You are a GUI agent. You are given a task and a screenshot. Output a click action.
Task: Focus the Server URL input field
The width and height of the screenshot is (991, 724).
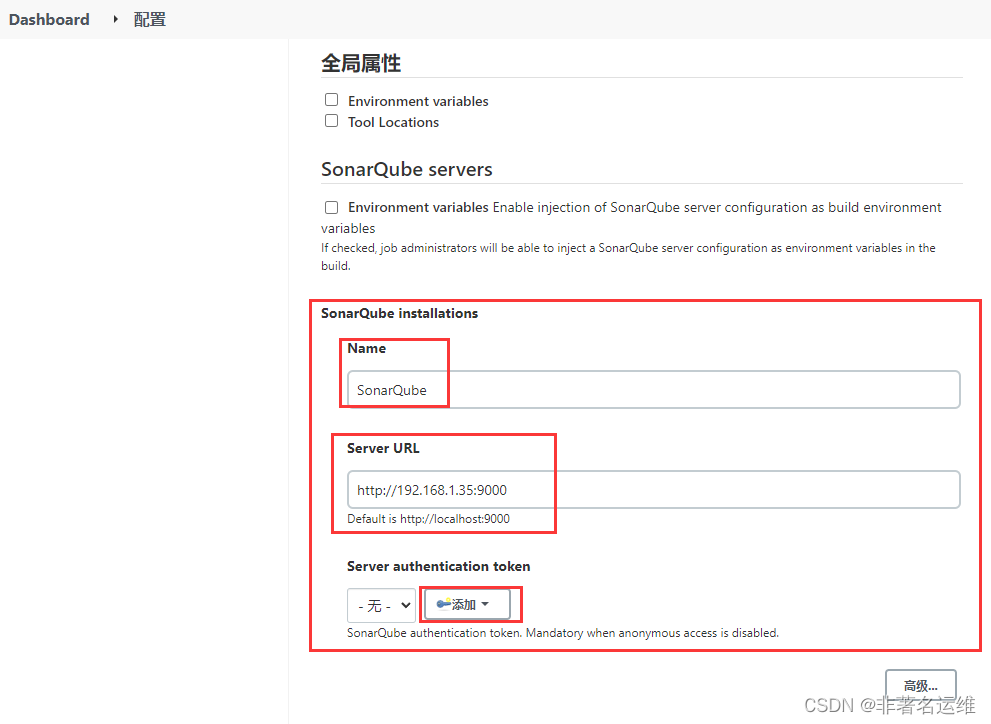pos(654,490)
